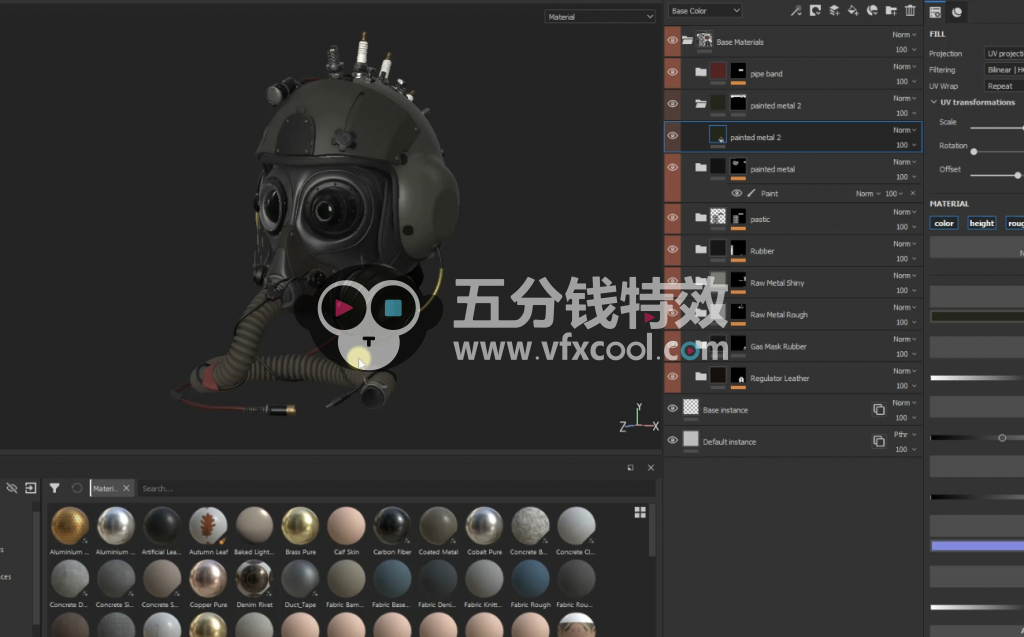Hide the painted metal layer
Viewport: 1024px width, 637px height.
(x=672, y=167)
